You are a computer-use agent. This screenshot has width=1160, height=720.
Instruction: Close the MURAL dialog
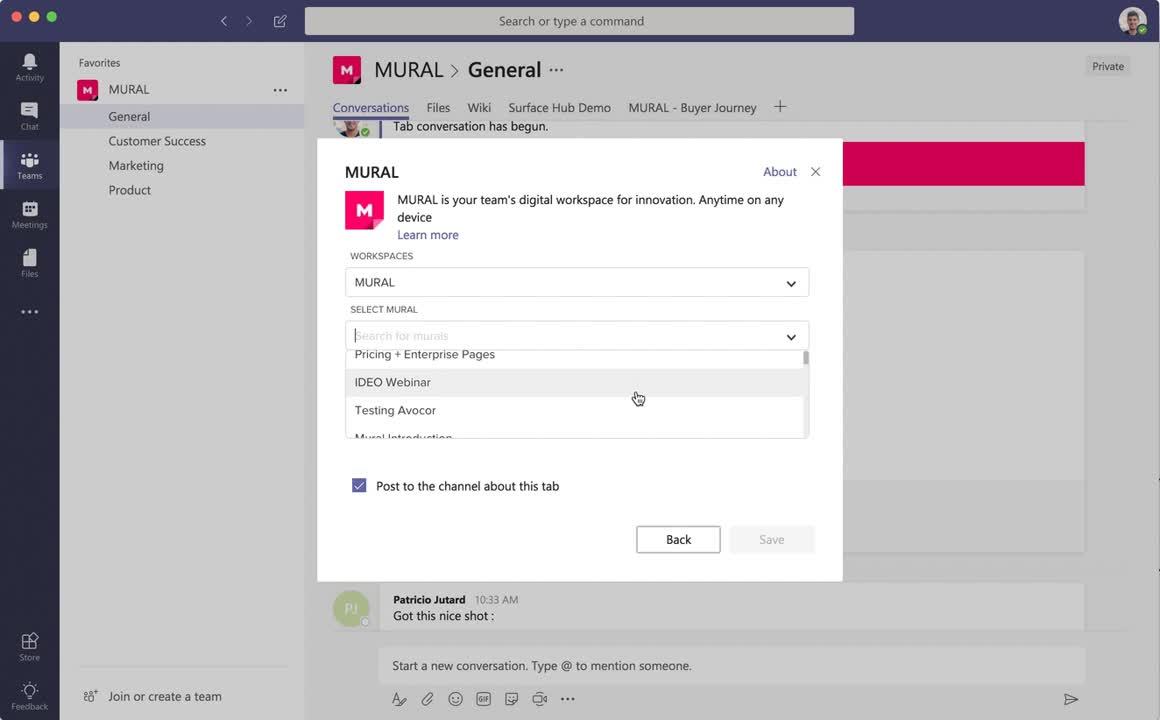(x=815, y=172)
